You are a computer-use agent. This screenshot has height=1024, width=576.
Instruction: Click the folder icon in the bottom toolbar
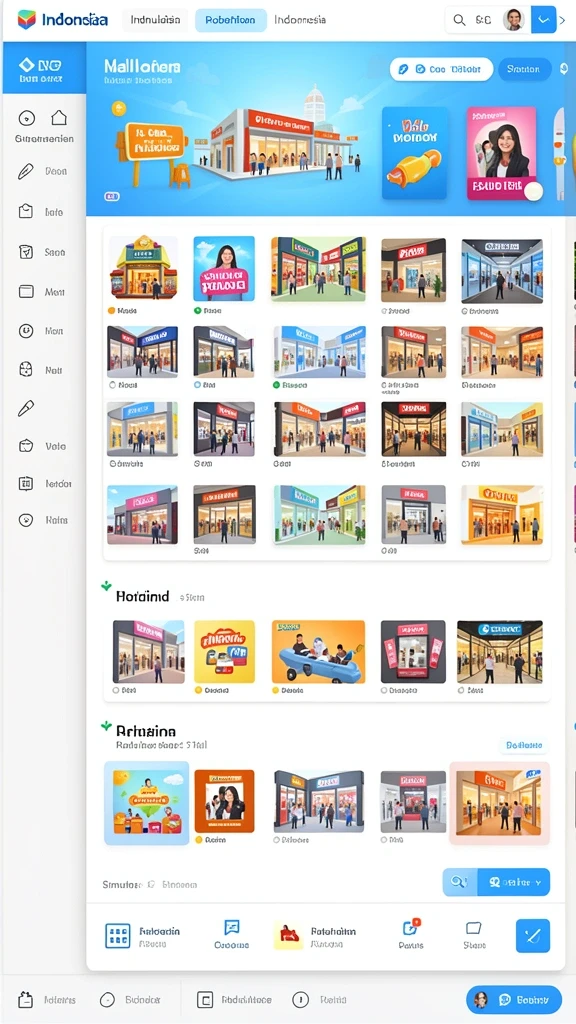pyautogui.click(x=473, y=928)
